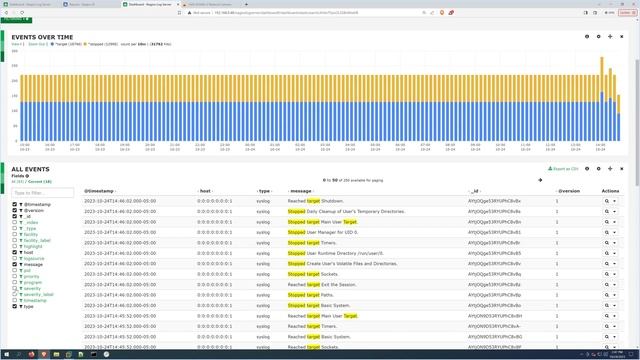This screenshot has height=360, width=640.
Task: Open action dropdown for 'Stopped User Manager' row
Action: click(x=614, y=233)
